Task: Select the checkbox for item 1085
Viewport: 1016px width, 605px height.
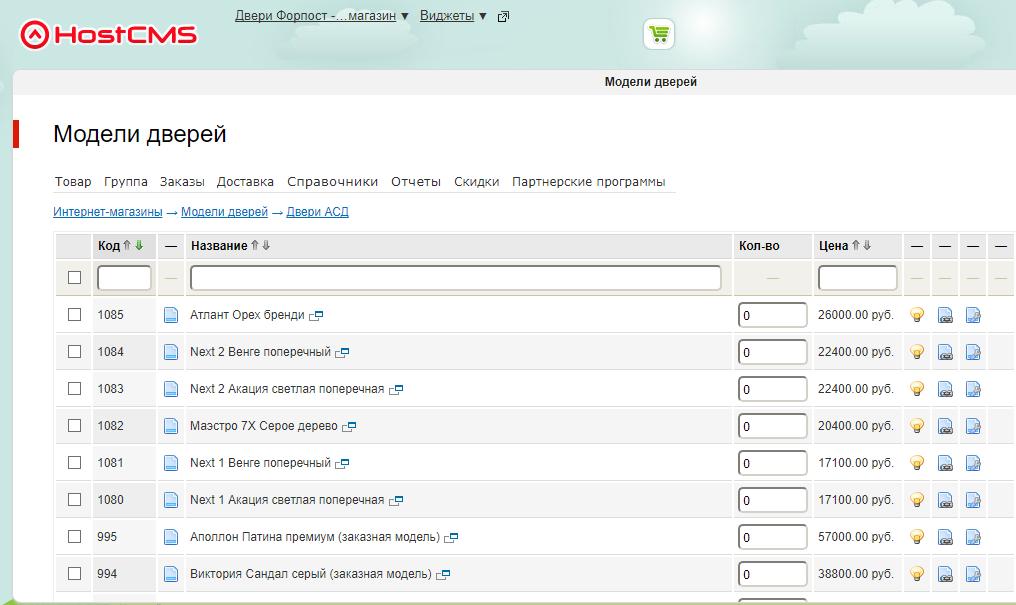Action: [x=75, y=314]
